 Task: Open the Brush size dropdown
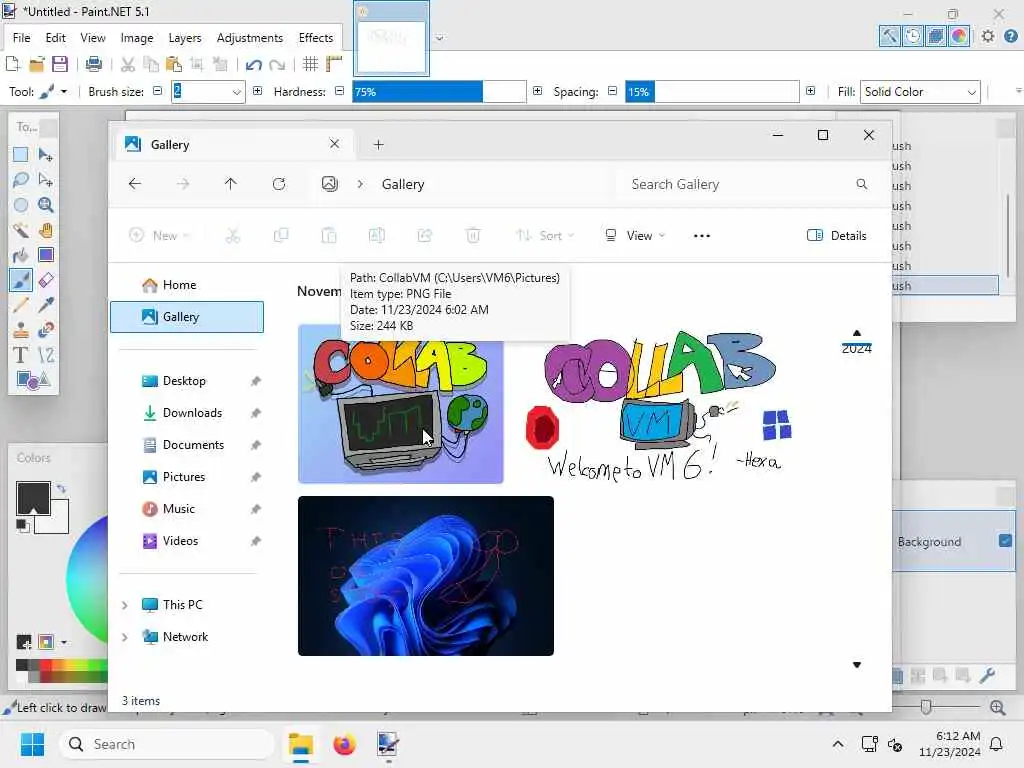click(x=236, y=92)
